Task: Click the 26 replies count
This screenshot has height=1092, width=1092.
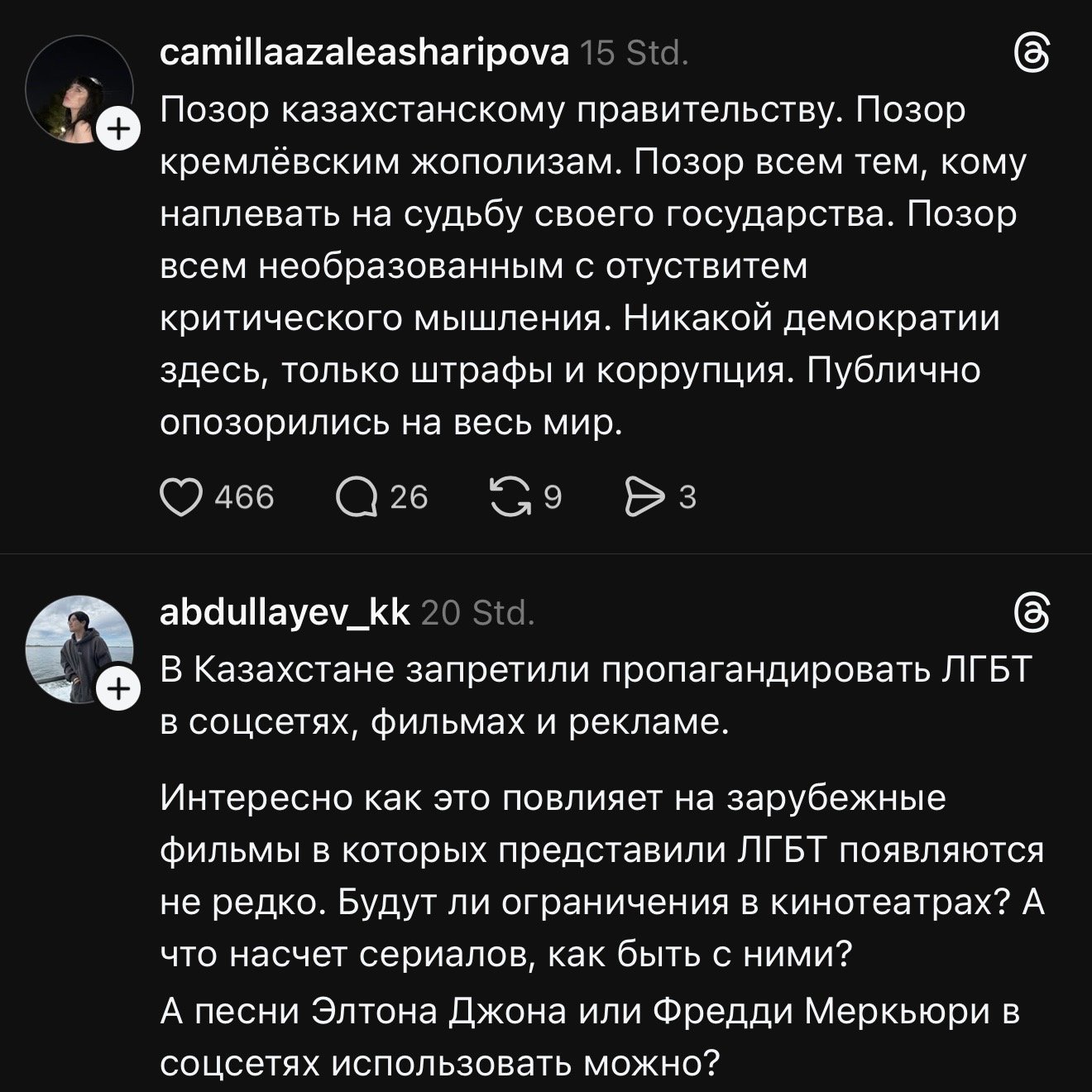Action: pos(409,497)
